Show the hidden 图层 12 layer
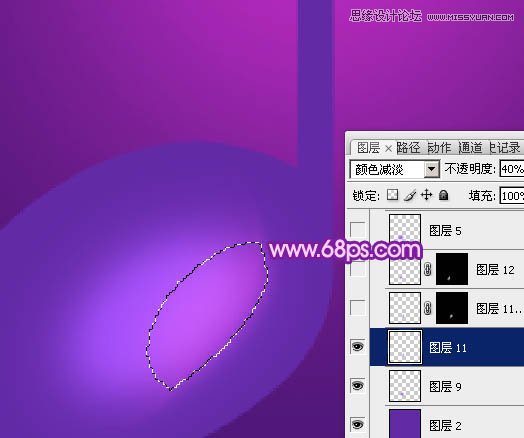Viewport: 524px width, 438px height. point(357,269)
